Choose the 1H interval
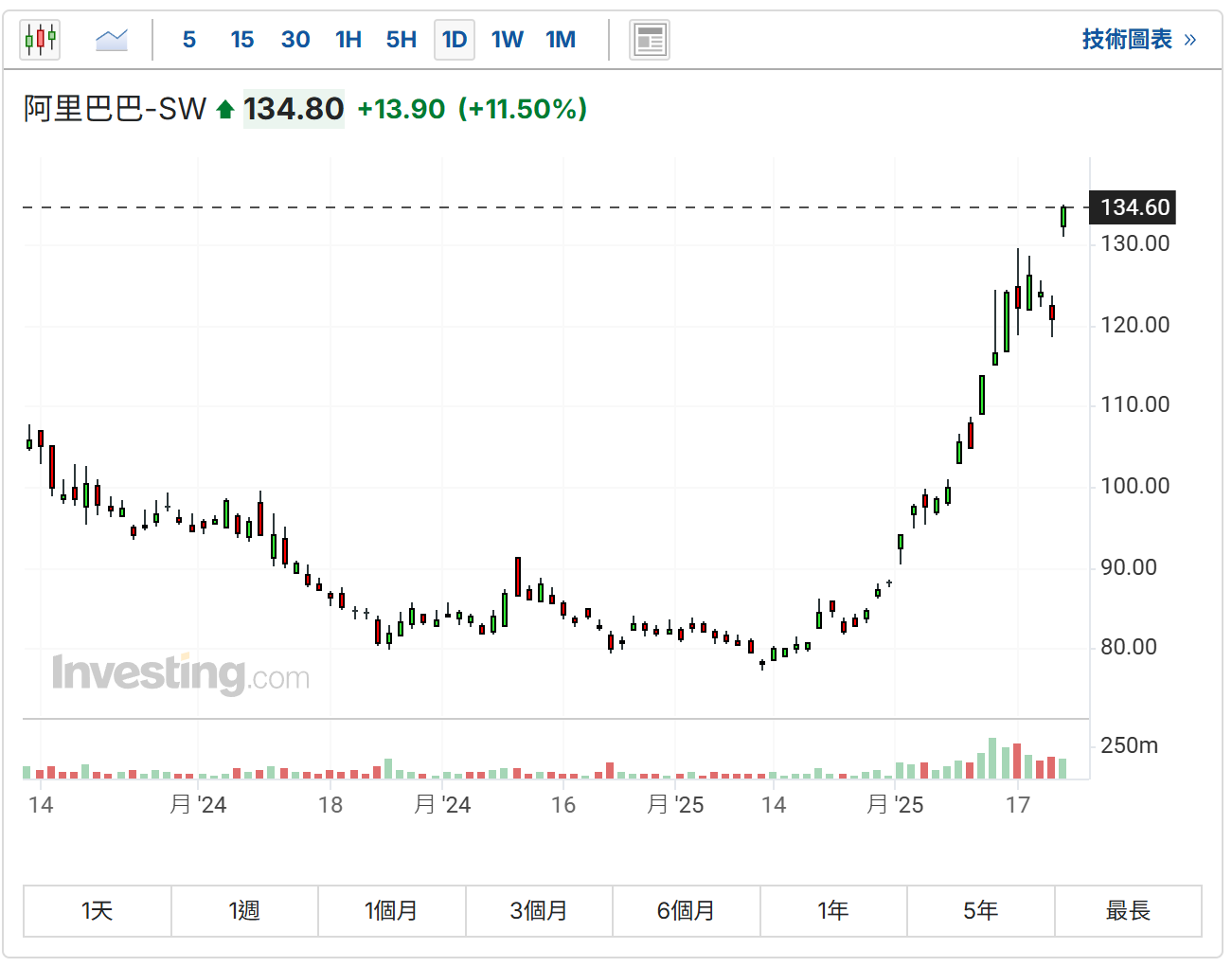 [348, 40]
